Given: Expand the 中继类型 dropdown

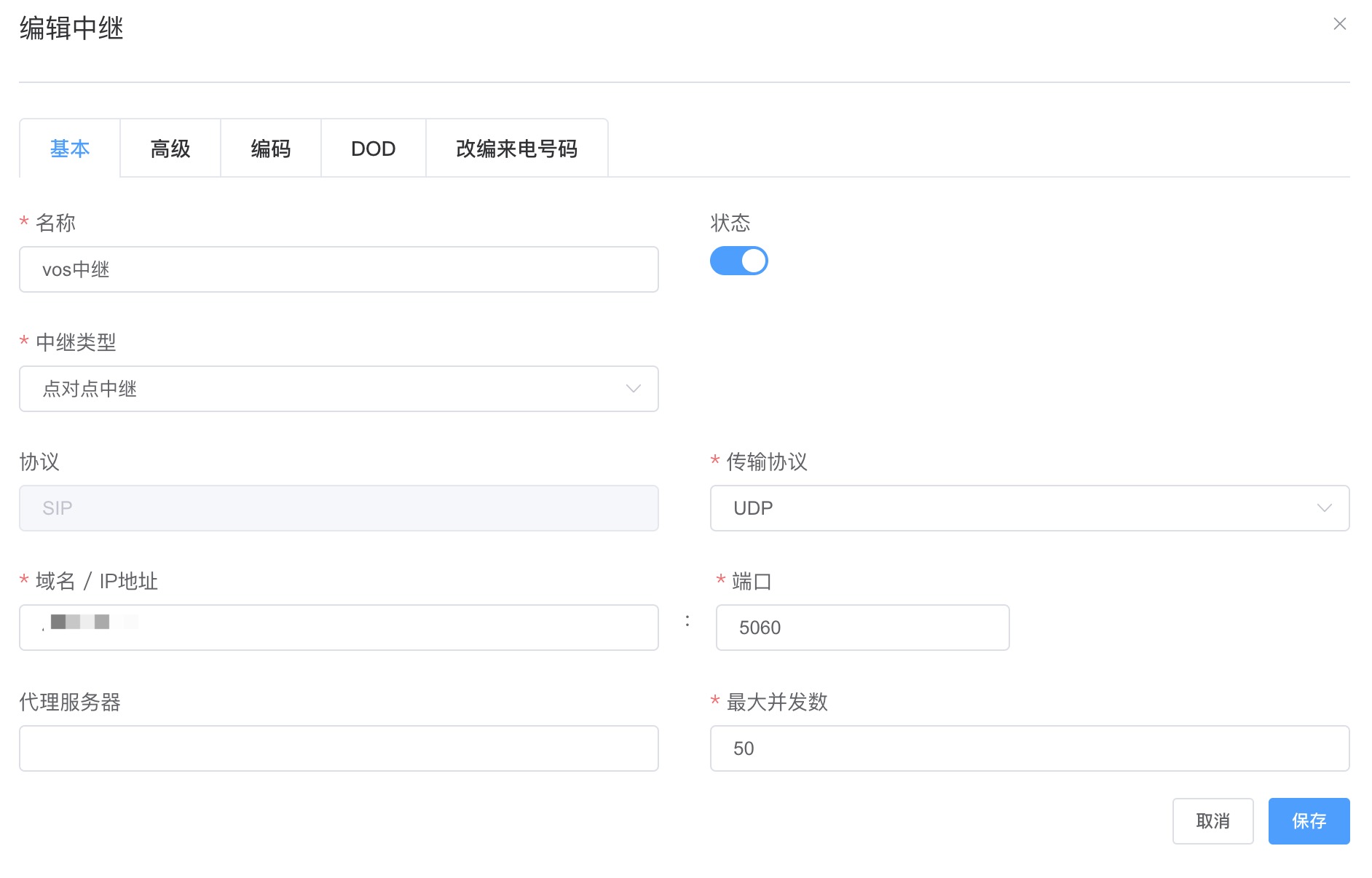Looking at the screenshot, I should (x=338, y=389).
